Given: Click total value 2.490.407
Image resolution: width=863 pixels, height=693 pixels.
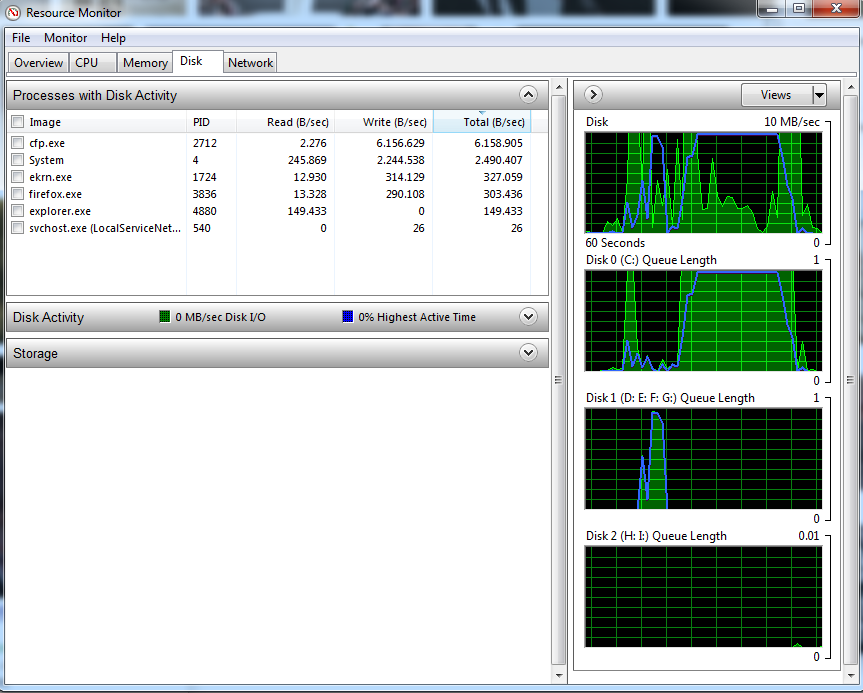Looking at the screenshot, I should coord(498,160).
